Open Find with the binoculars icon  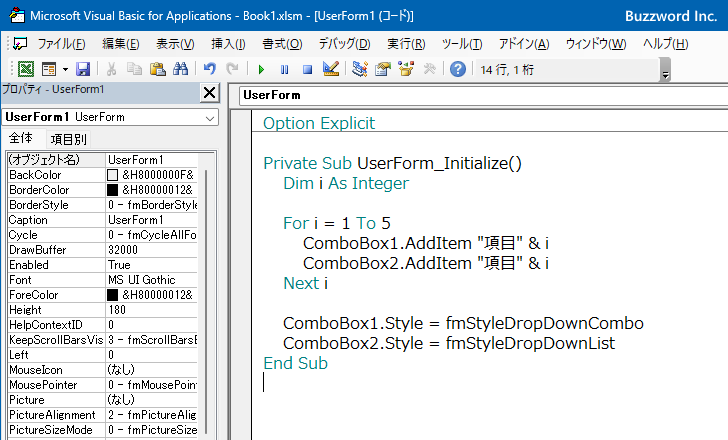[180, 69]
